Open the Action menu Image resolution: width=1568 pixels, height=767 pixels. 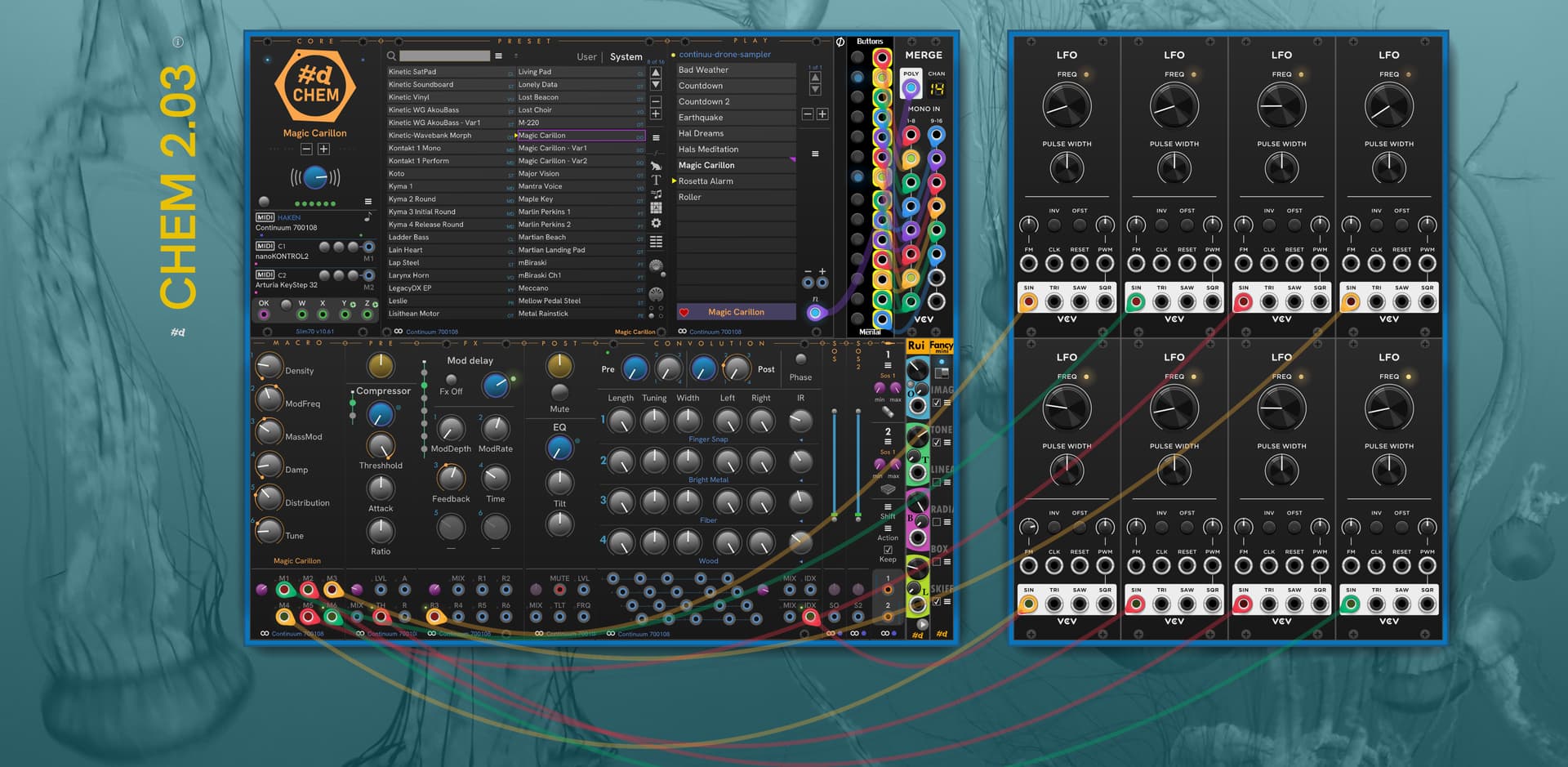coord(888,528)
